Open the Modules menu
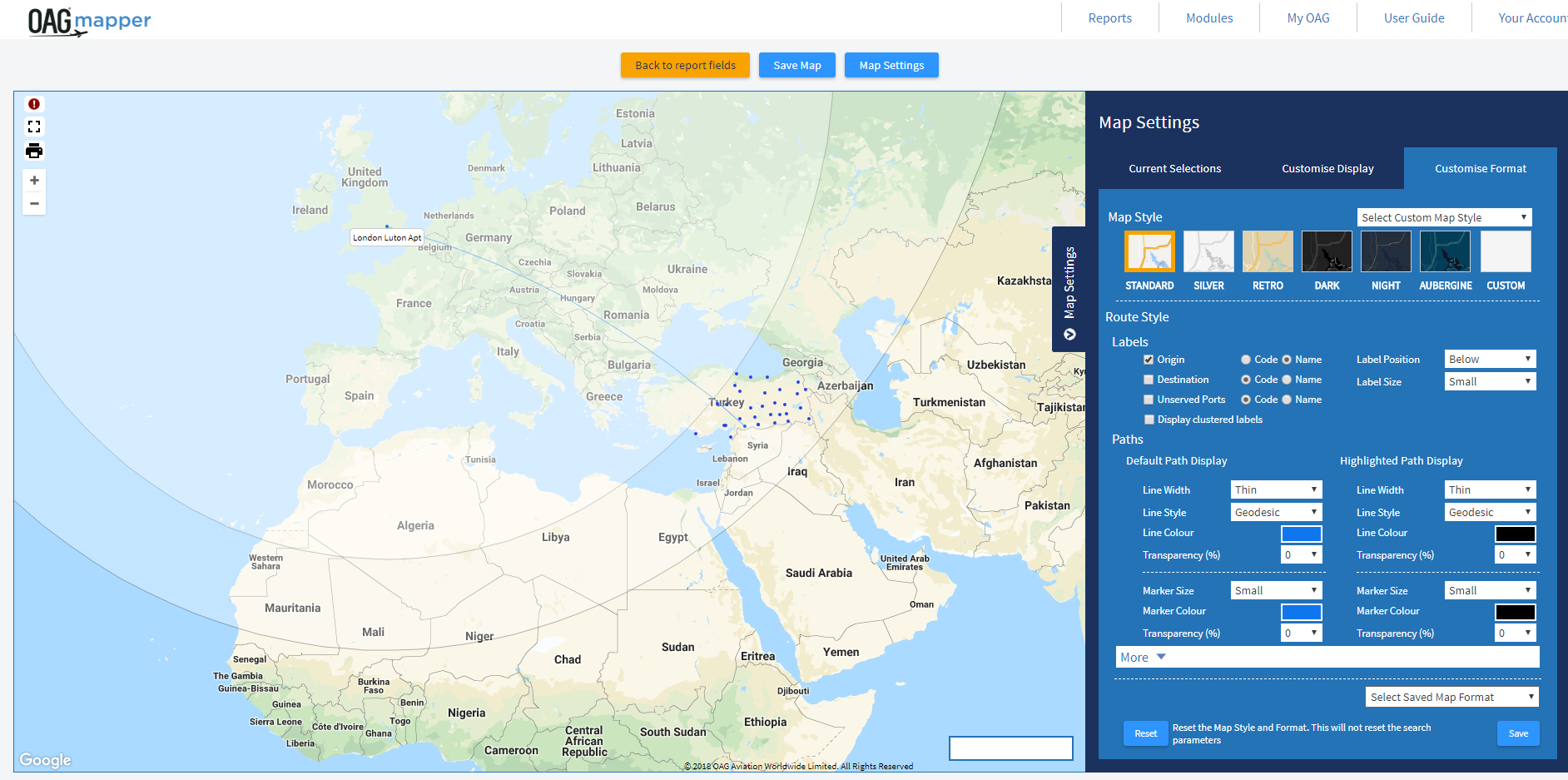1568x780 pixels. click(x=1209, y=17)
